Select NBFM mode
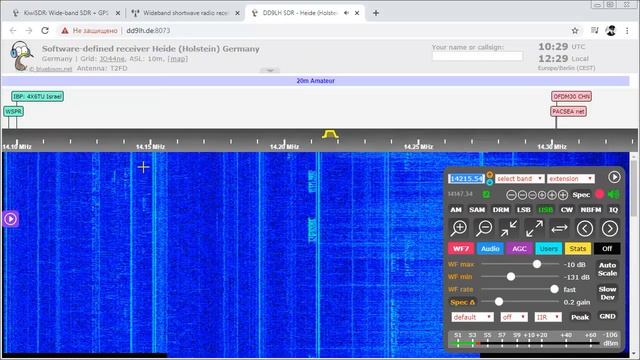The image size is (640, 360). click(x=591, y=210)
